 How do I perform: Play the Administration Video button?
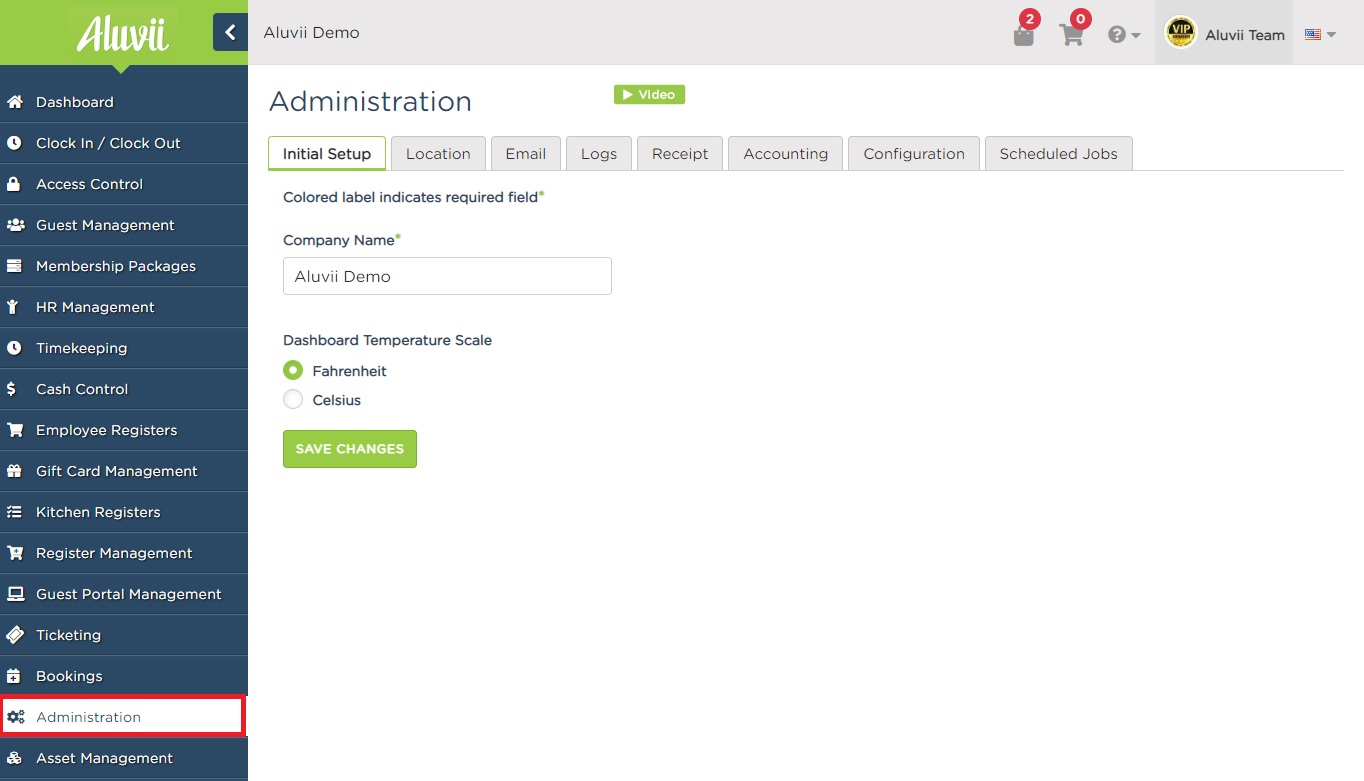[x=649, y=94]
